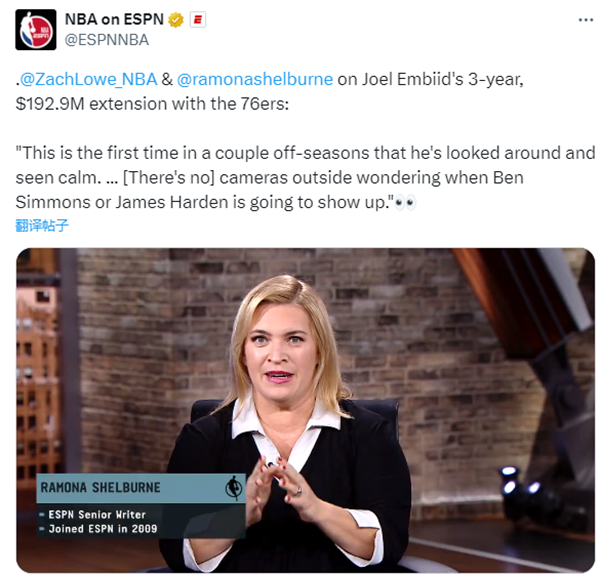Open the @ESPNNBA handle link
The width and height of the screenshot is (600, 574).
[107, 40]
